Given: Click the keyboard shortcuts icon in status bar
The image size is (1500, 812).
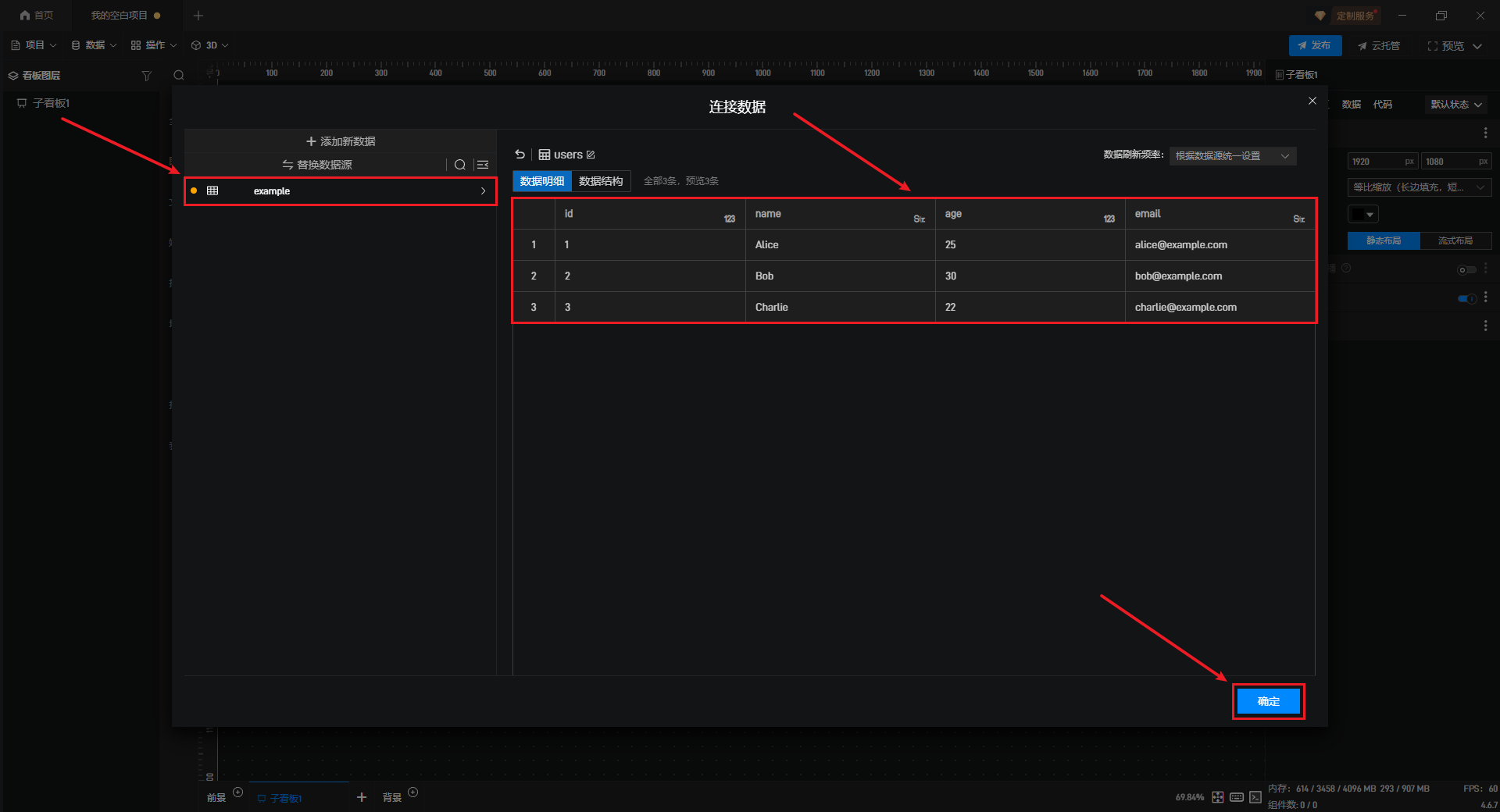Looking at the screenshot, I should coord(1237,797).
